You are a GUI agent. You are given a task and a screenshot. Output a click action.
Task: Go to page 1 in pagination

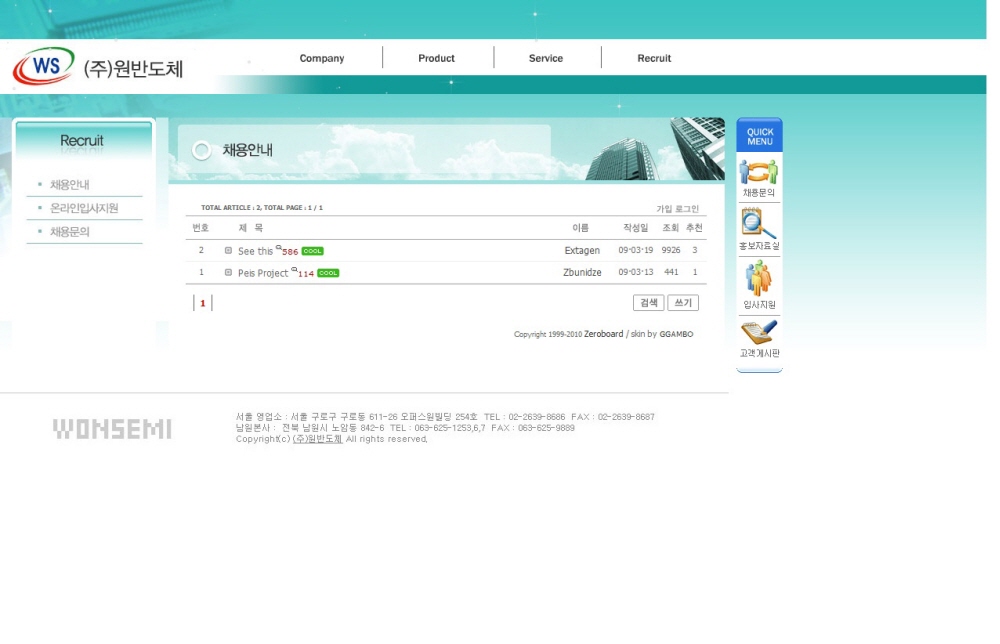point(202,303)
